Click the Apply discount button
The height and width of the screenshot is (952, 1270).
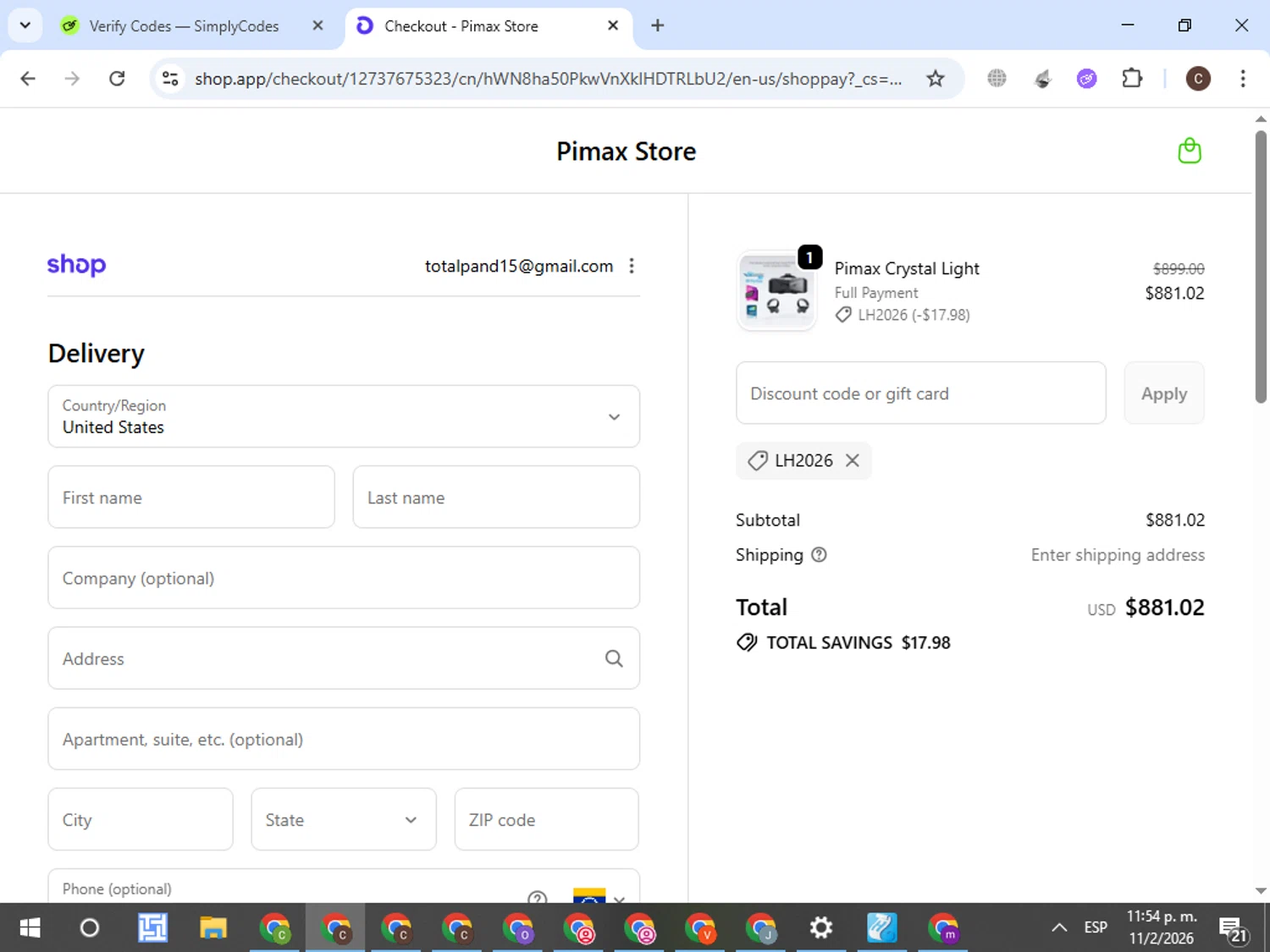(1164, 393)
